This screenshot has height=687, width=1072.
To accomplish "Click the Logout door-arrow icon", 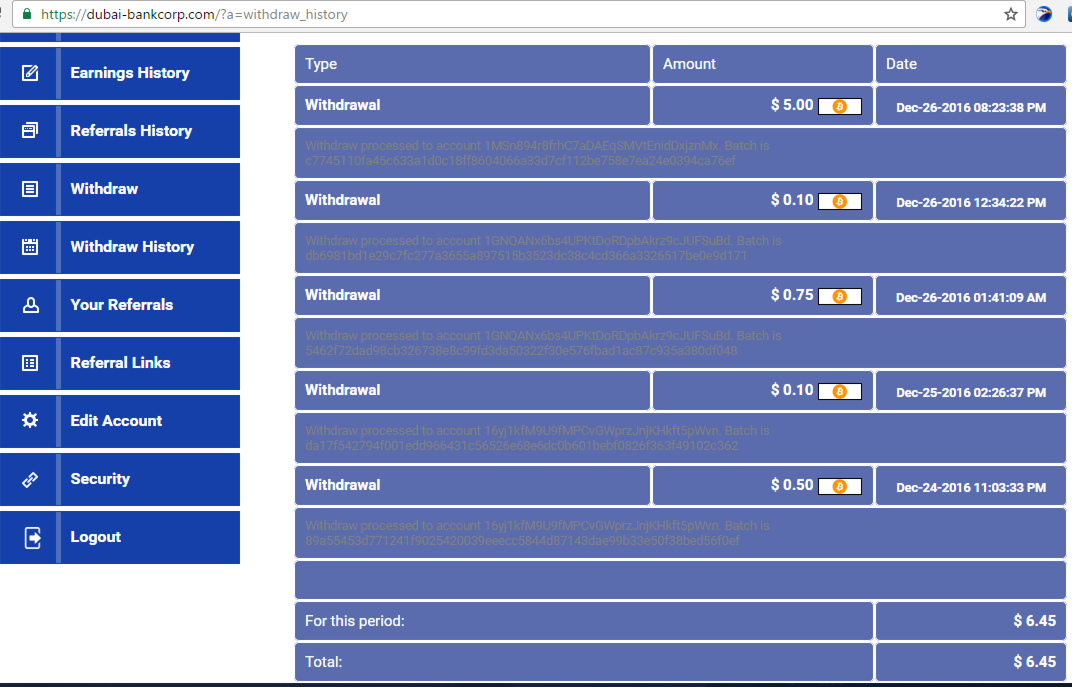I will pyautogui.click(x=32, y=537).
